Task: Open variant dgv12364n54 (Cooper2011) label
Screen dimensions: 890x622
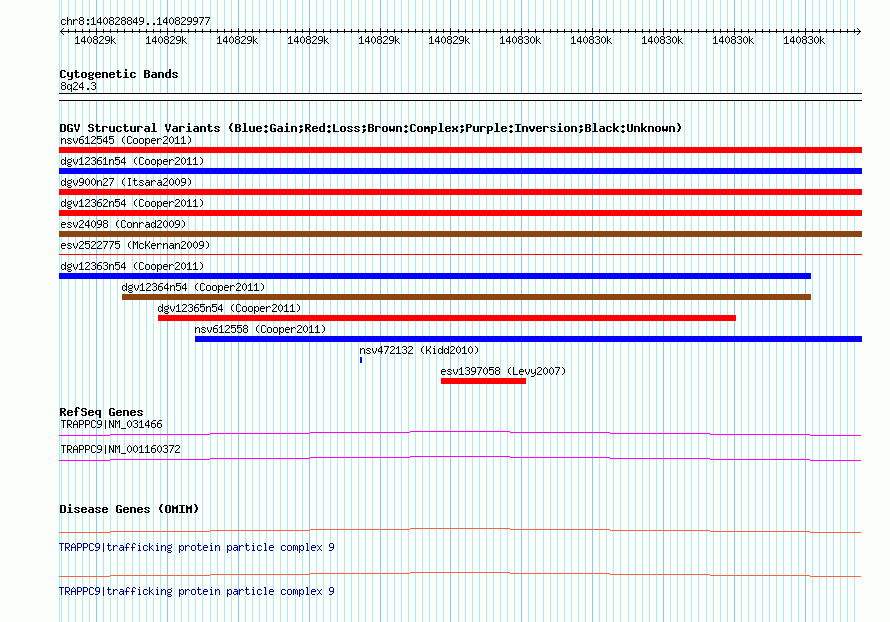Action: 193,287
